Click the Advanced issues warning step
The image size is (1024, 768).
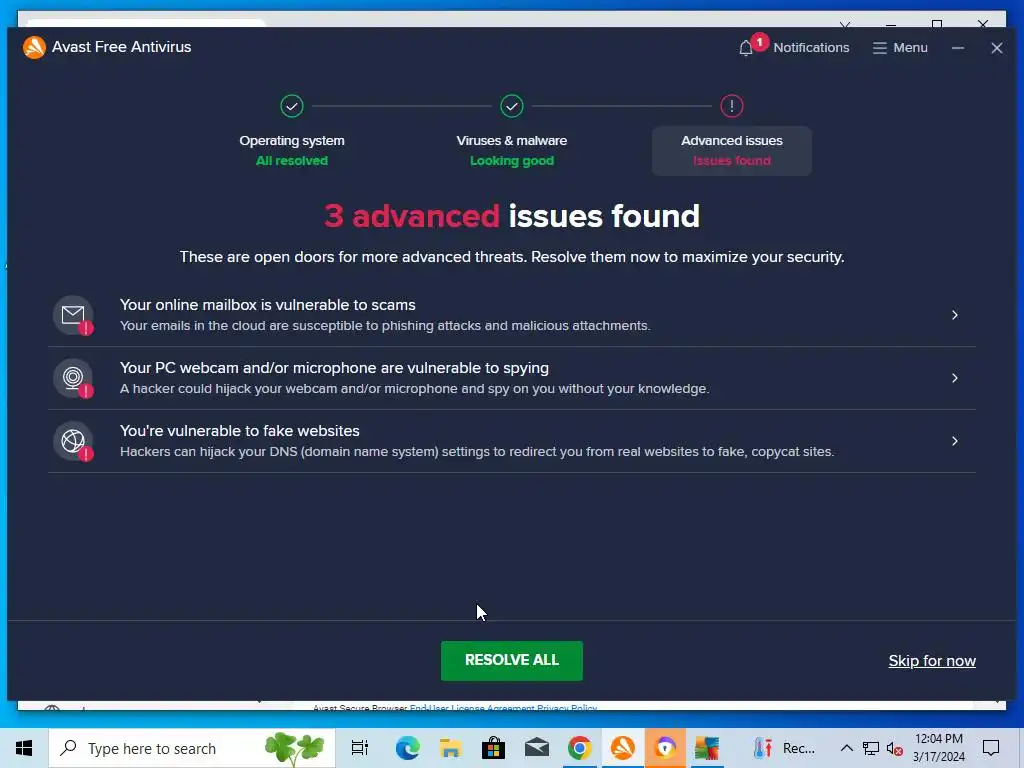[x=731, y=106]
